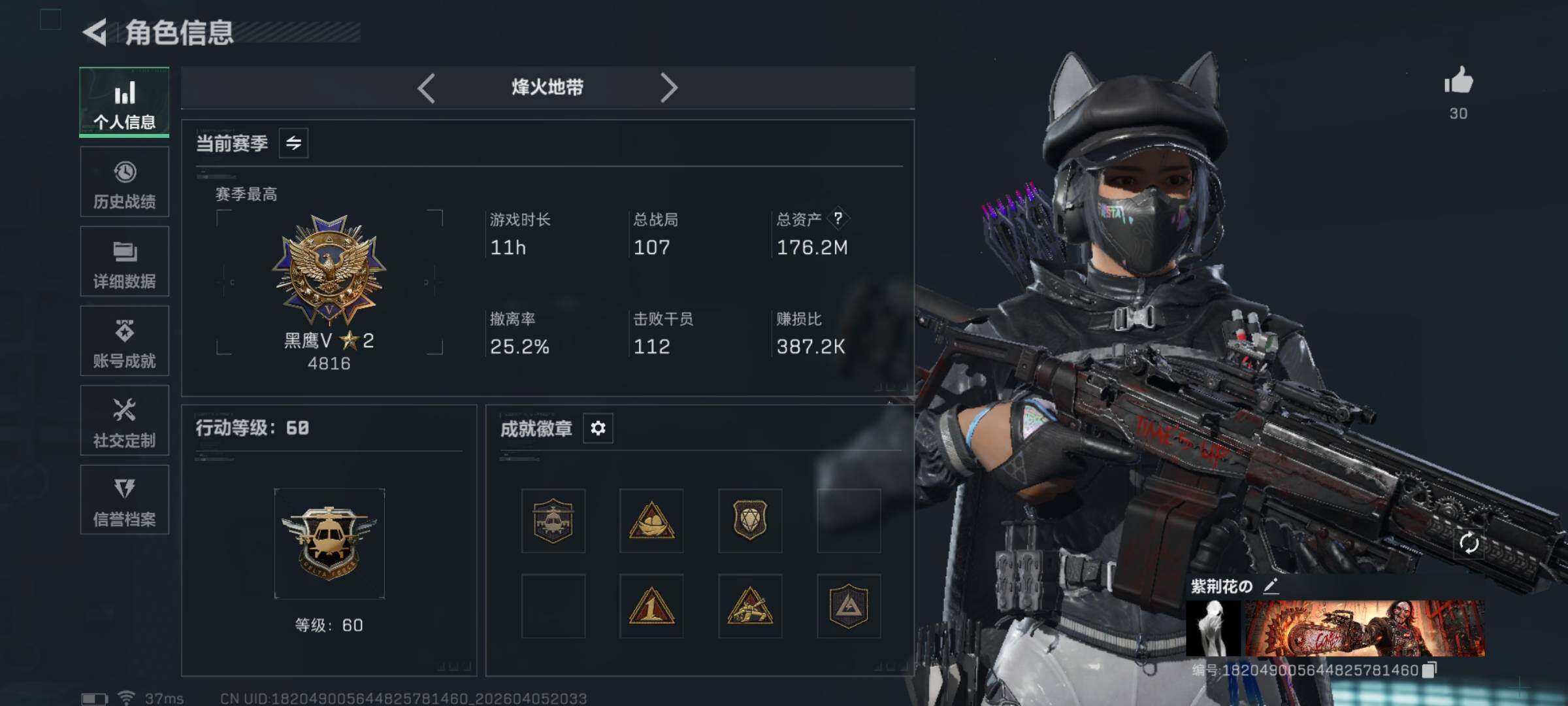The width and height of the screenshot is (1568, 706).
Task: Select the 个人信息 tab
Action: [x=125, y=102]
